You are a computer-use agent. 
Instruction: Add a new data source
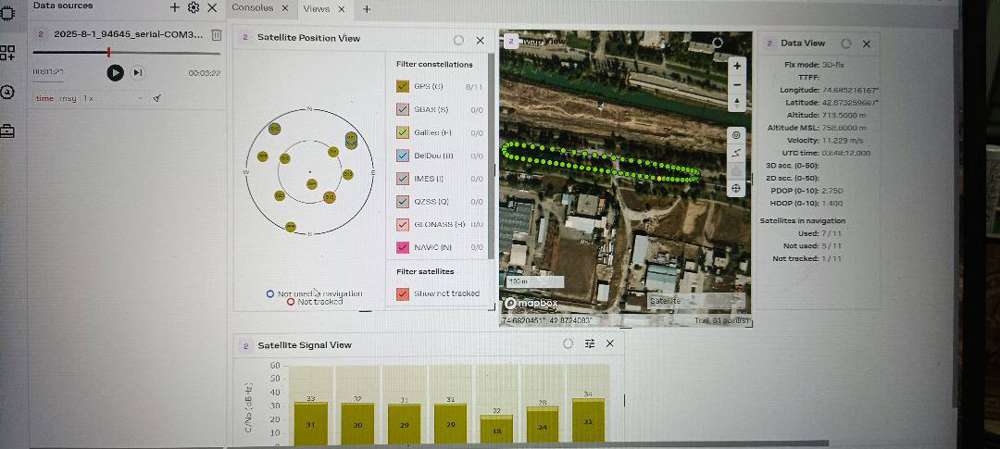(175, 7)
